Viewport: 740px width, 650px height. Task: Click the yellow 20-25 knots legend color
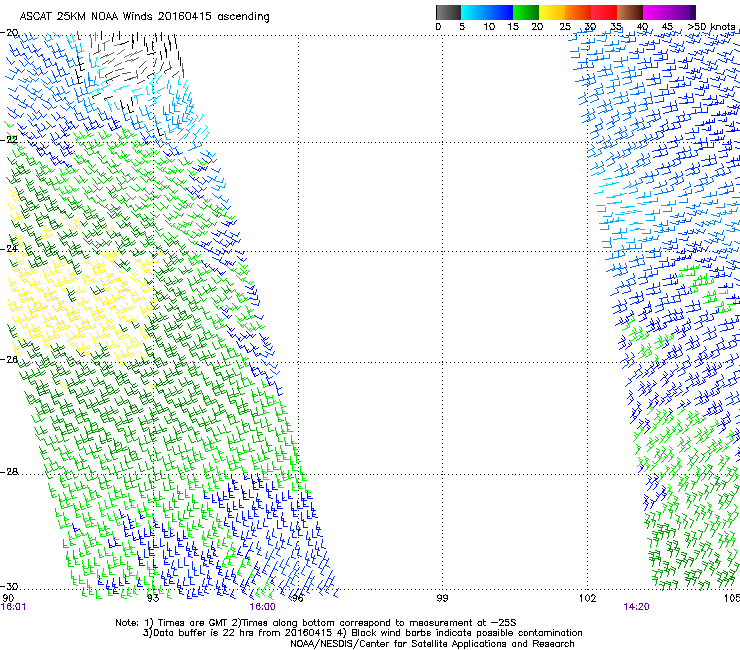point(552,12)
